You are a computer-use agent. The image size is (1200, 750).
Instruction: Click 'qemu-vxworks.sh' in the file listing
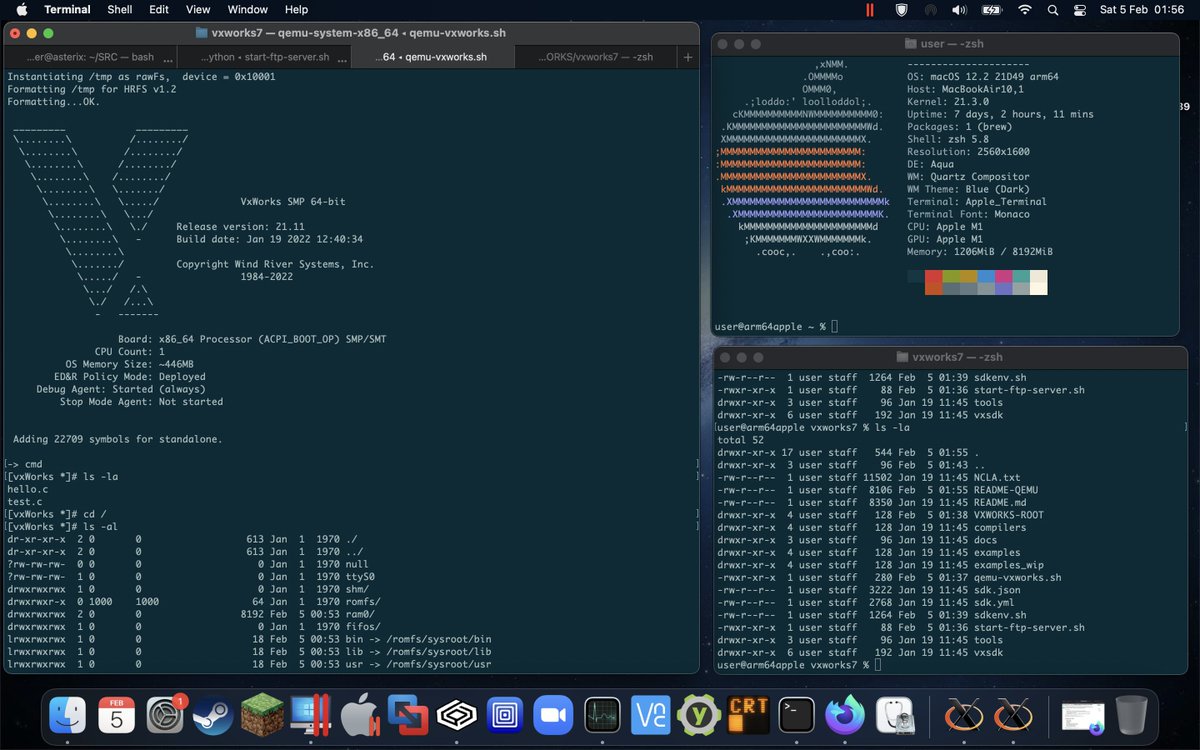click(x=1017, y=577)
